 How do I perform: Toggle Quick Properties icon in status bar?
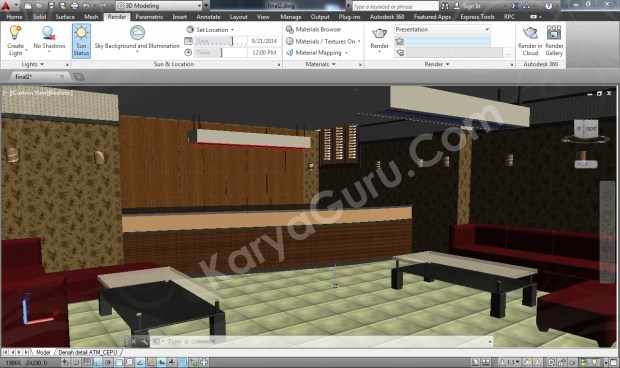(x=193, y=362)
